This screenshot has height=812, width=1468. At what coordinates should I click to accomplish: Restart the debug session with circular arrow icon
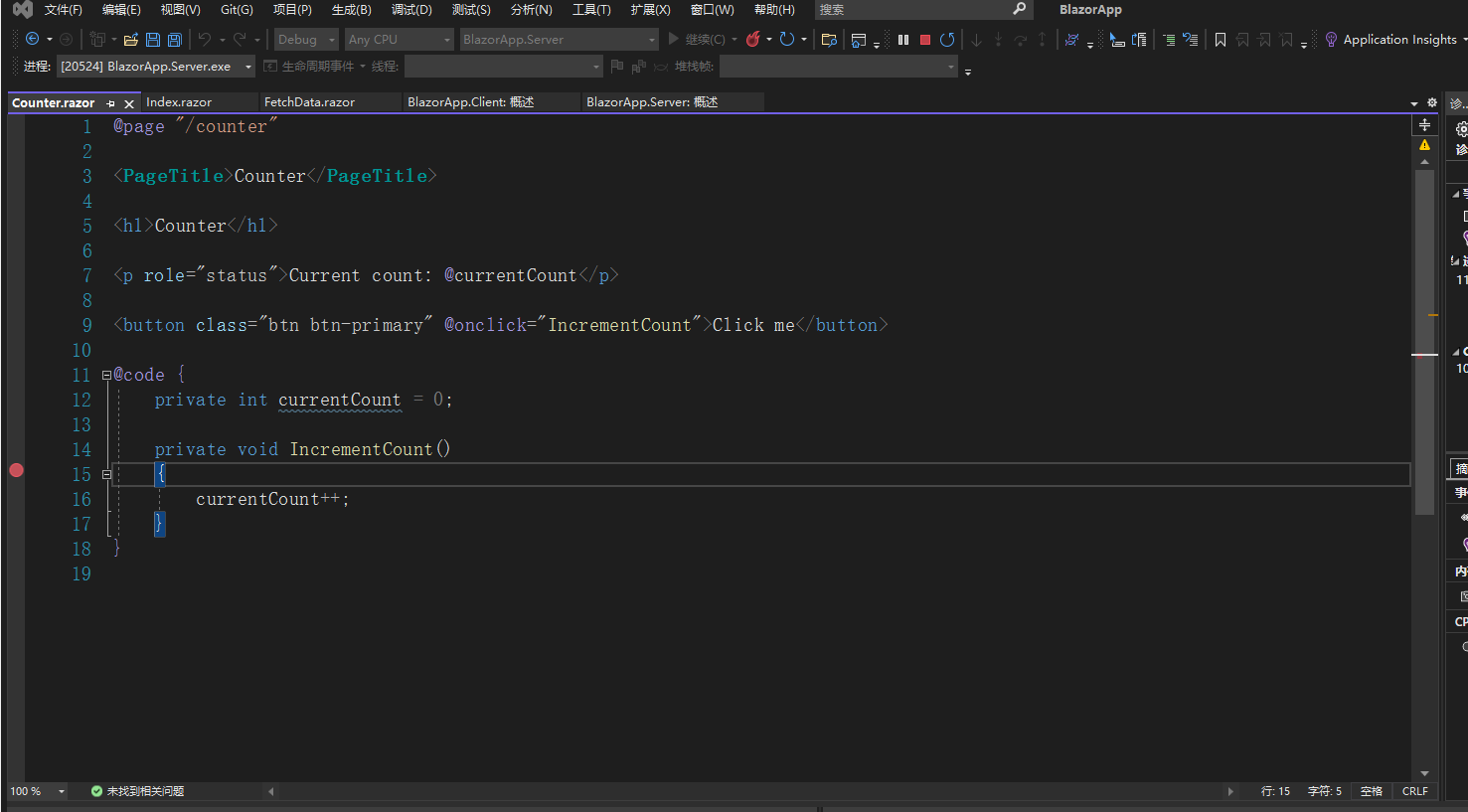(945, 40)
